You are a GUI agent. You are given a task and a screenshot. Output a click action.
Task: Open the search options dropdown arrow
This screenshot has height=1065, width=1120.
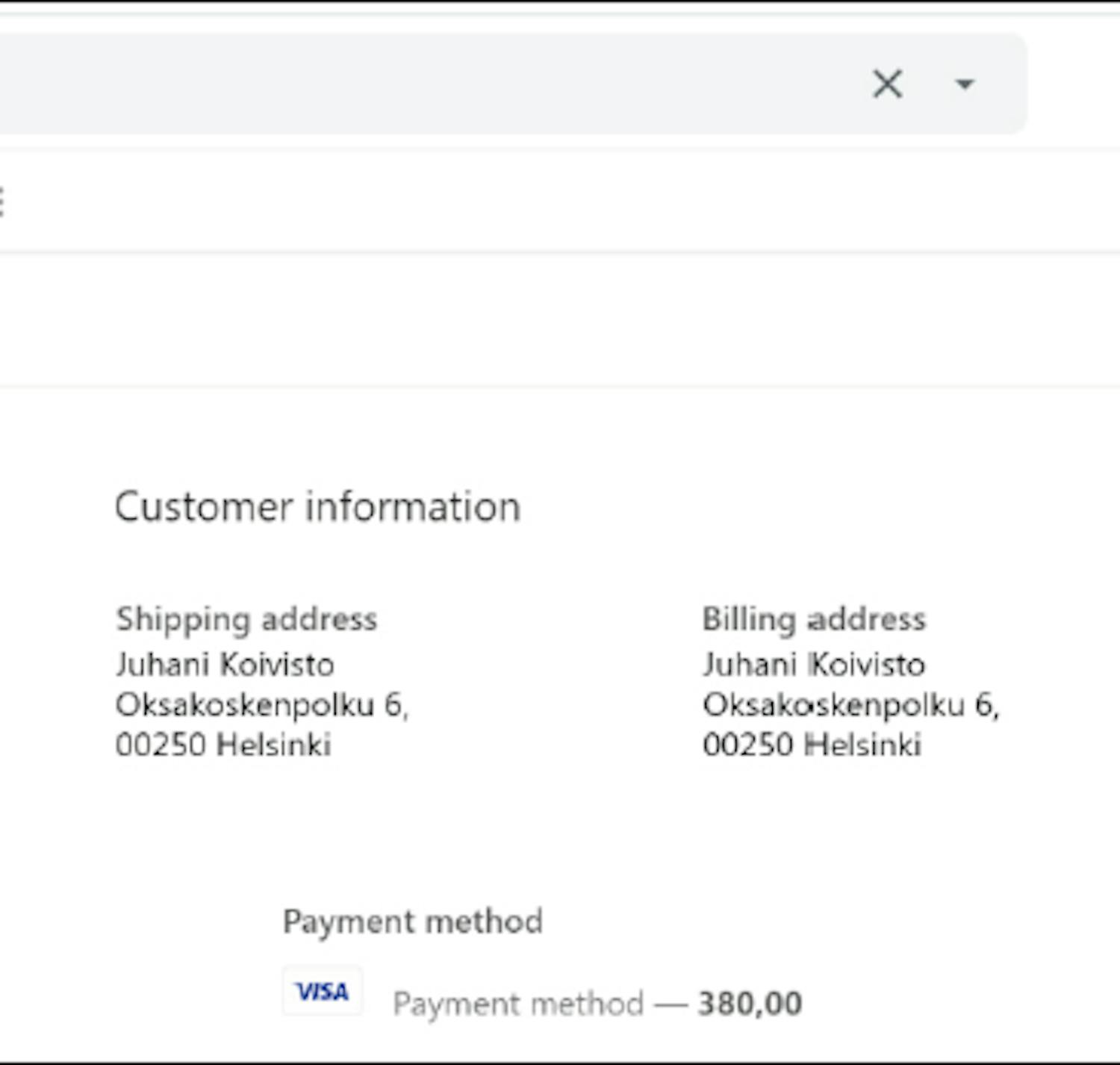965,84
